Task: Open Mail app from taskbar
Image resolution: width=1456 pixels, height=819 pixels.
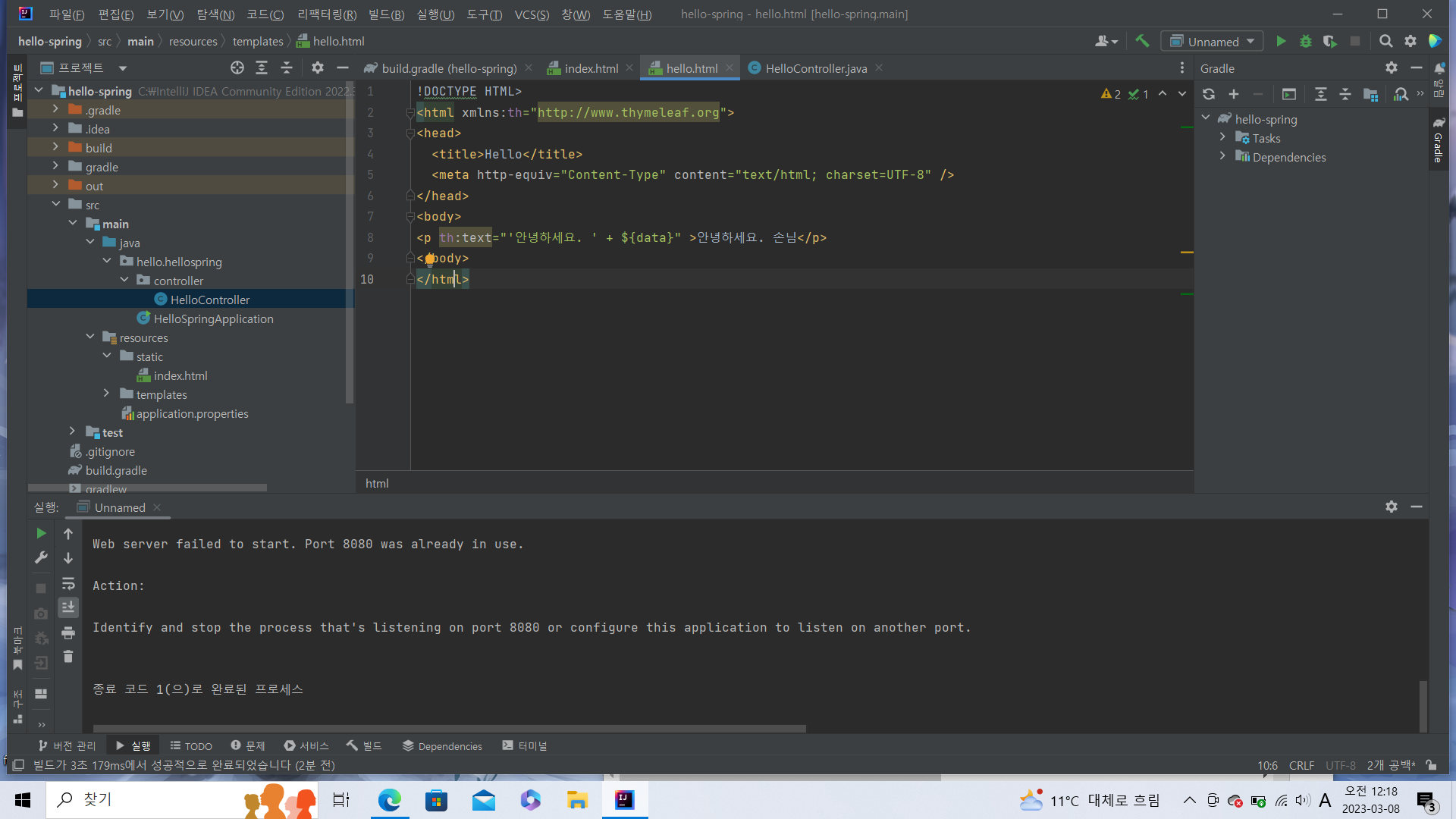Action: (x=484, y=800)
